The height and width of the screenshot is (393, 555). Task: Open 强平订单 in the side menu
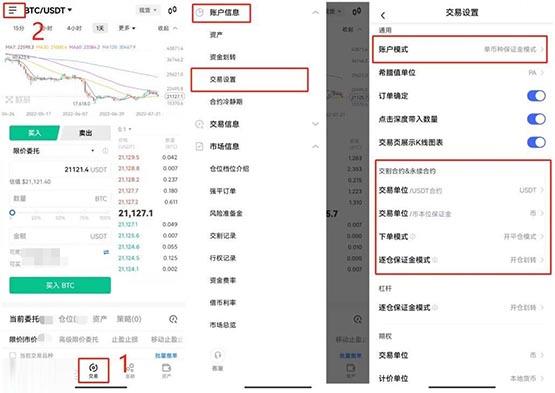(223, 191)
